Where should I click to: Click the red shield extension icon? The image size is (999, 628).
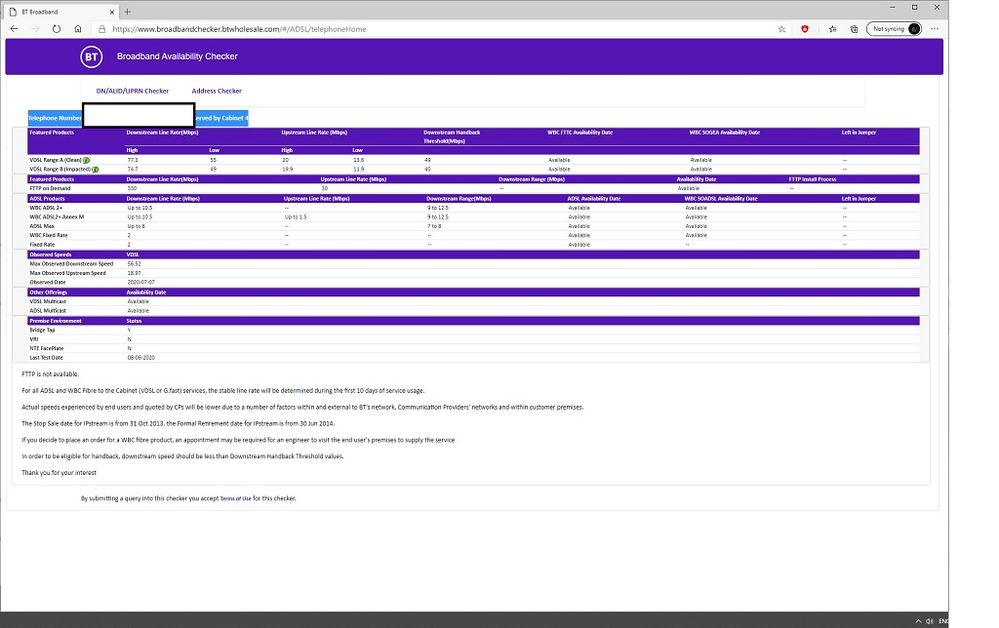[x=806, y=29]
